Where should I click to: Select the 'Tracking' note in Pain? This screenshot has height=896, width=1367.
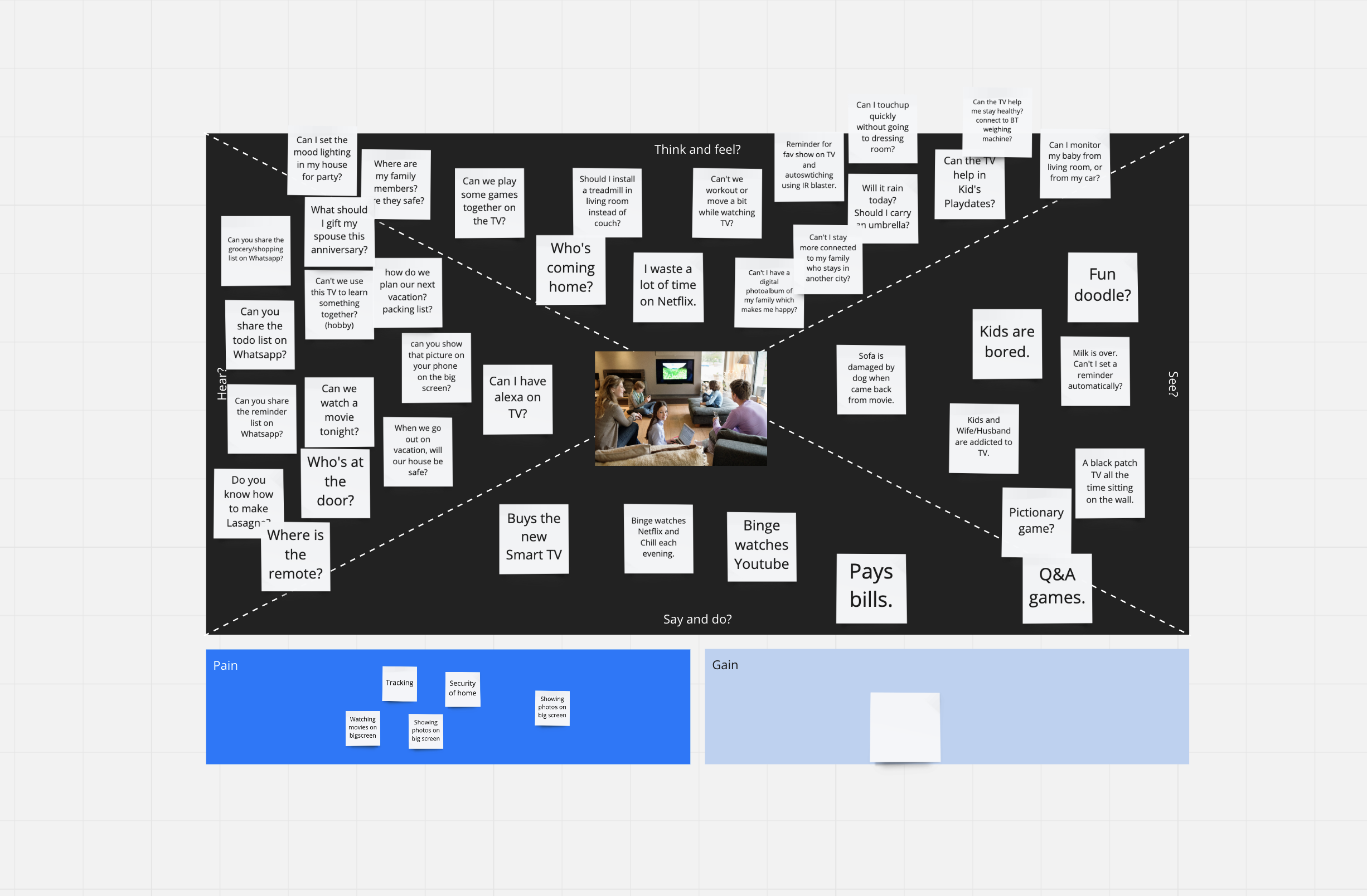tap(399, 683)
